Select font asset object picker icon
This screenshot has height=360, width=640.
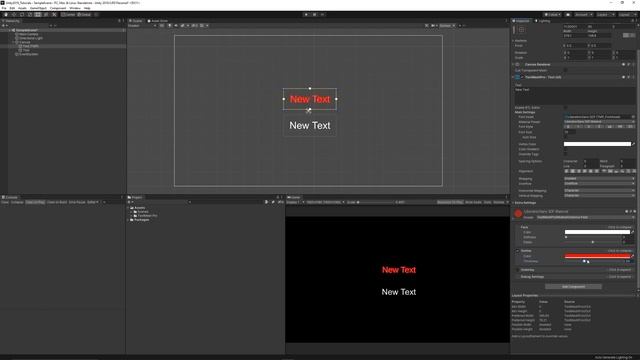point(633,117)
